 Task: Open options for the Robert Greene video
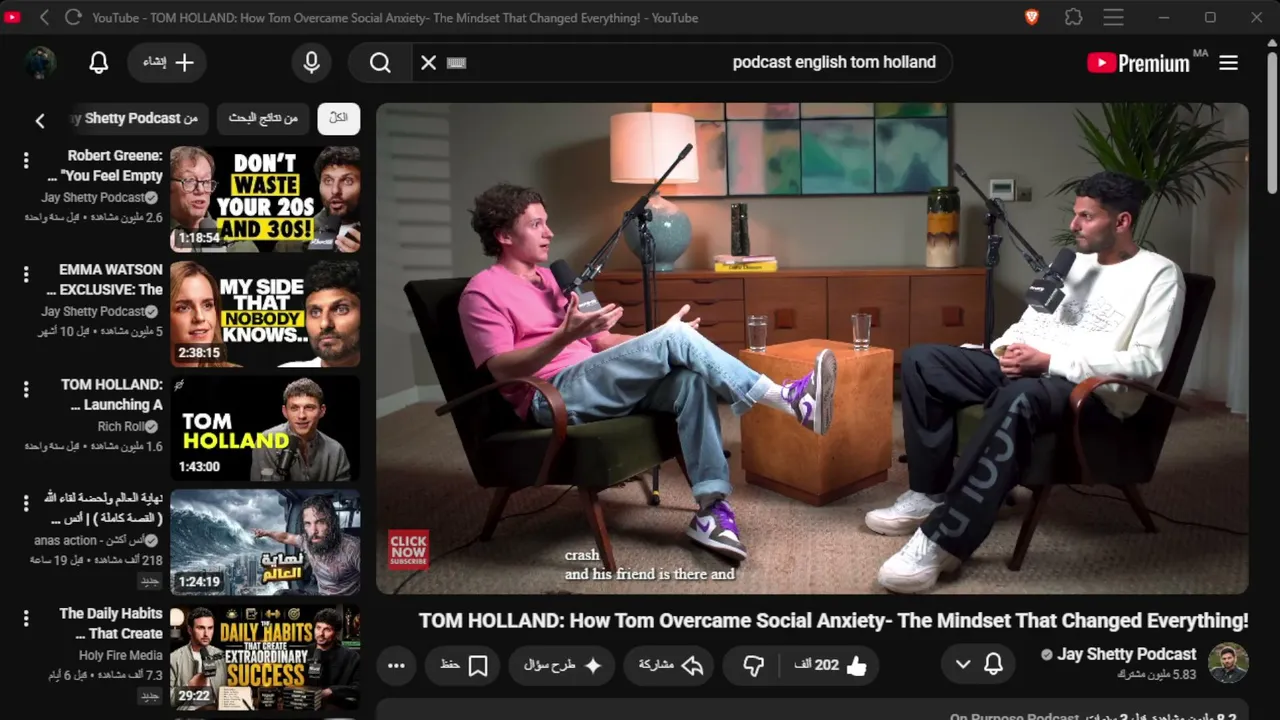[x=26, y=160]
